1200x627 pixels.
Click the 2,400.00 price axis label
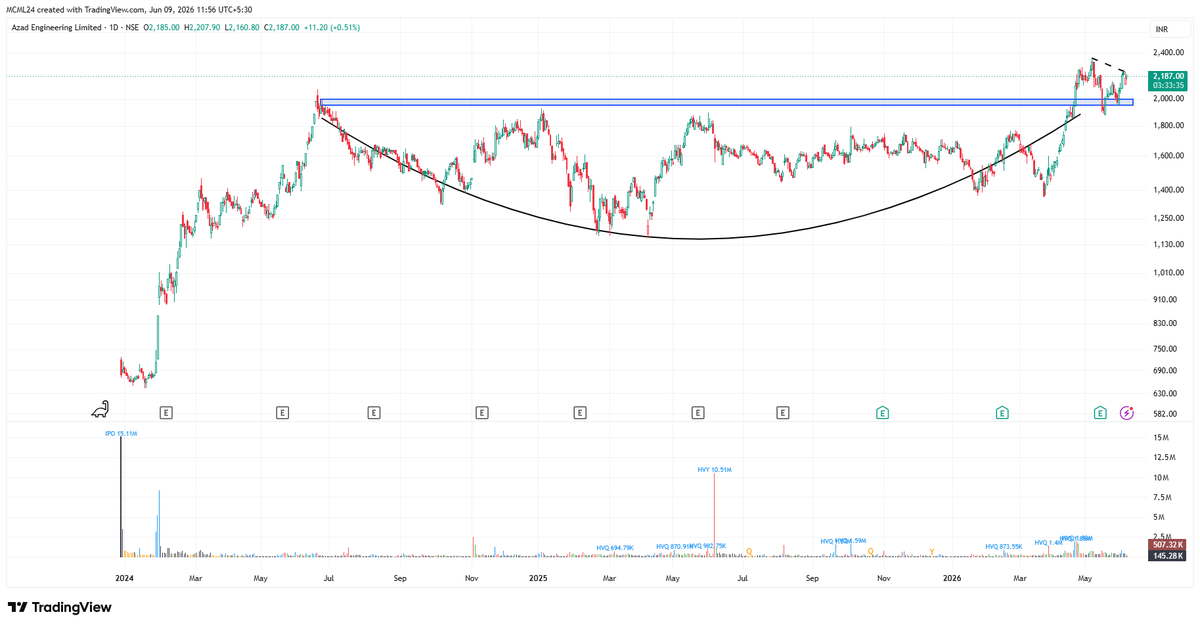(x=1167, y=52)
